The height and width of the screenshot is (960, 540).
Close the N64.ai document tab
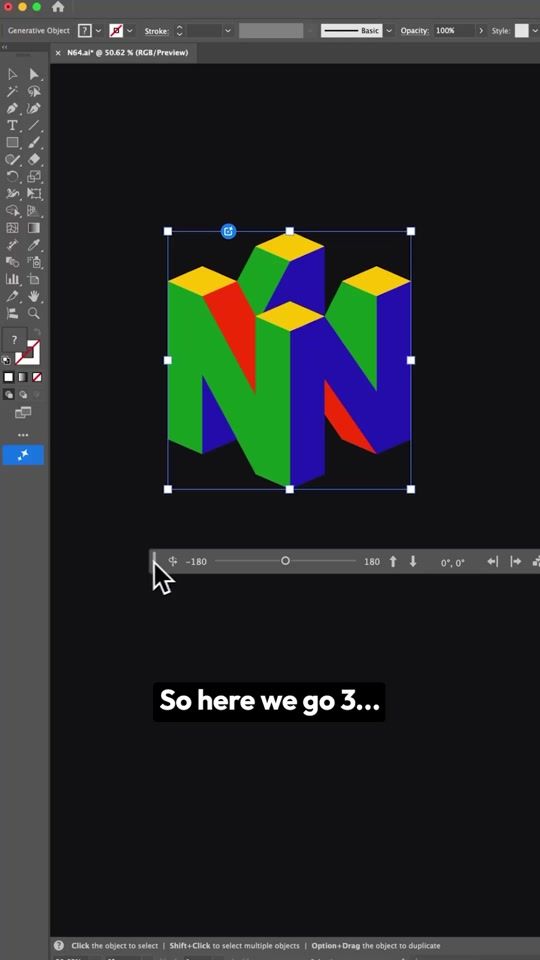[x=58, y=53]
